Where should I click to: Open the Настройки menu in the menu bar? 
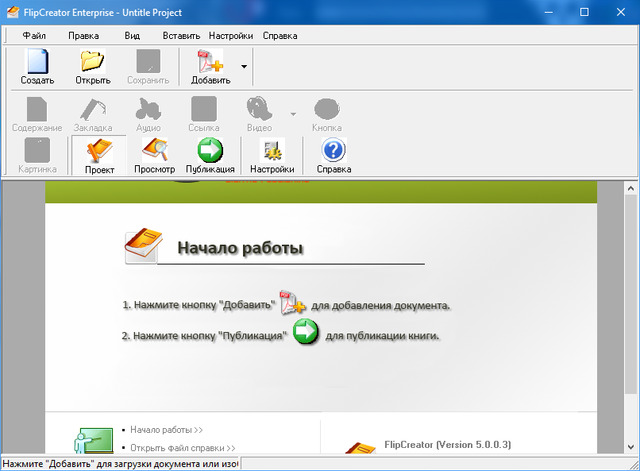click(x=231, y=35)
